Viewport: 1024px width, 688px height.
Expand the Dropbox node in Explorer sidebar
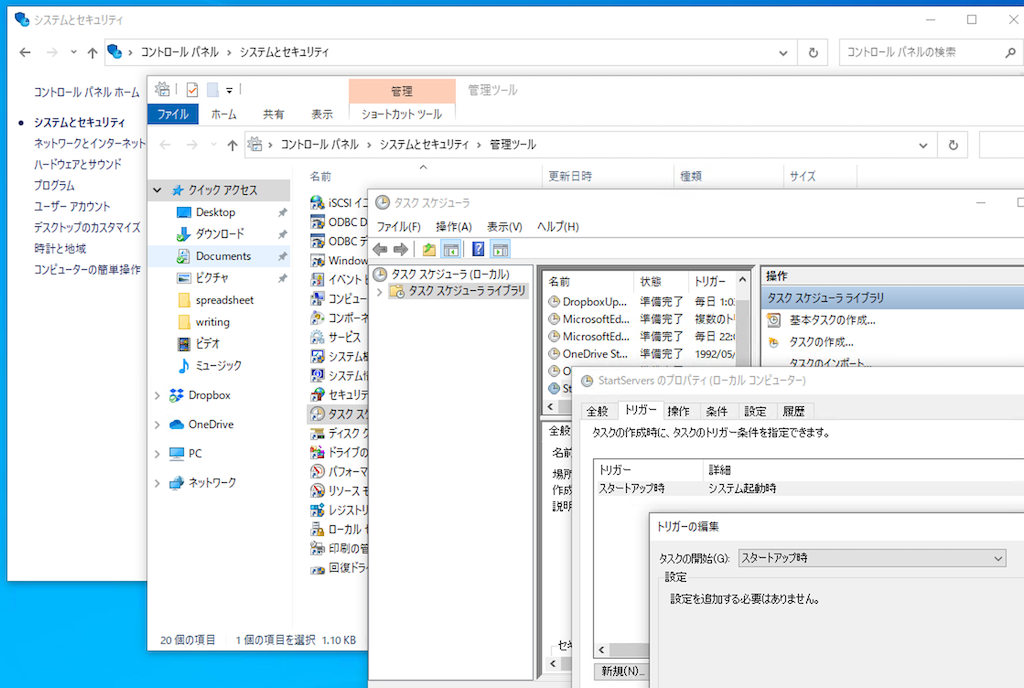pos(157,396)
